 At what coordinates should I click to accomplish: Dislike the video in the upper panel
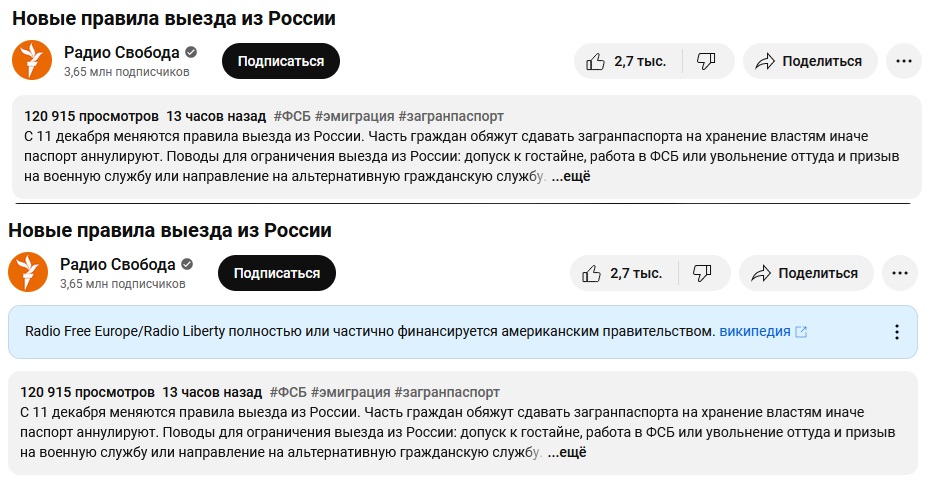(708, 61)
